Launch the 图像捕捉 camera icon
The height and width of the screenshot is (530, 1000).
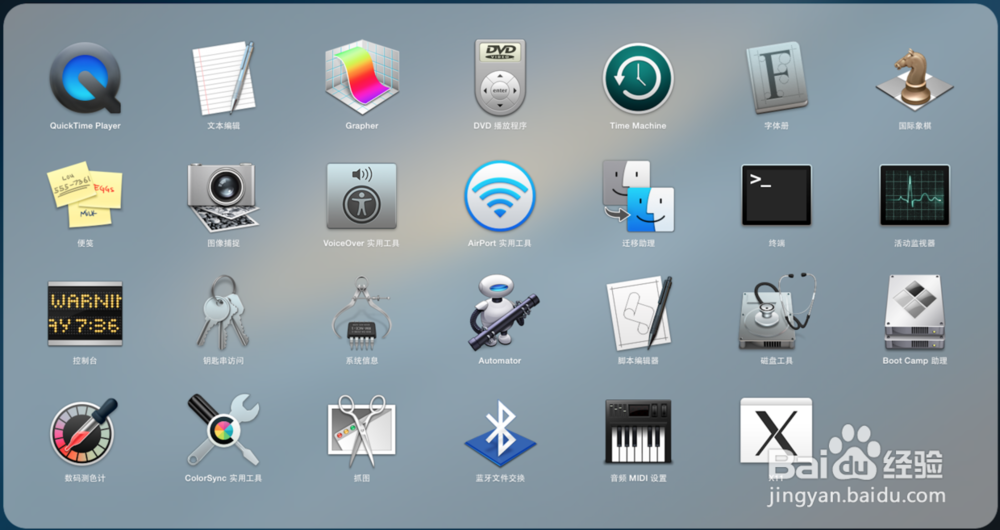coord(223,196)
